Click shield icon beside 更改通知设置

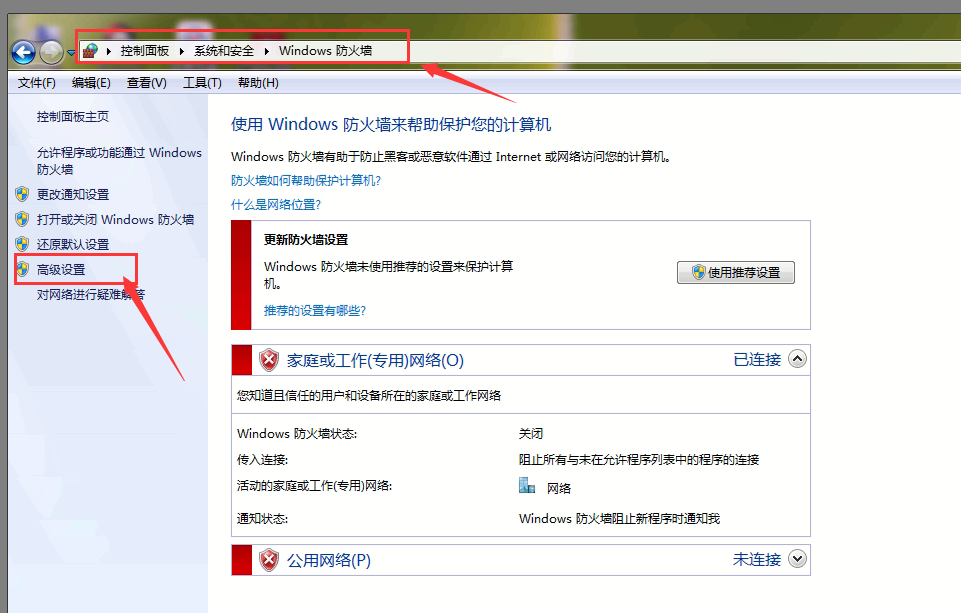tap(22, 194)
